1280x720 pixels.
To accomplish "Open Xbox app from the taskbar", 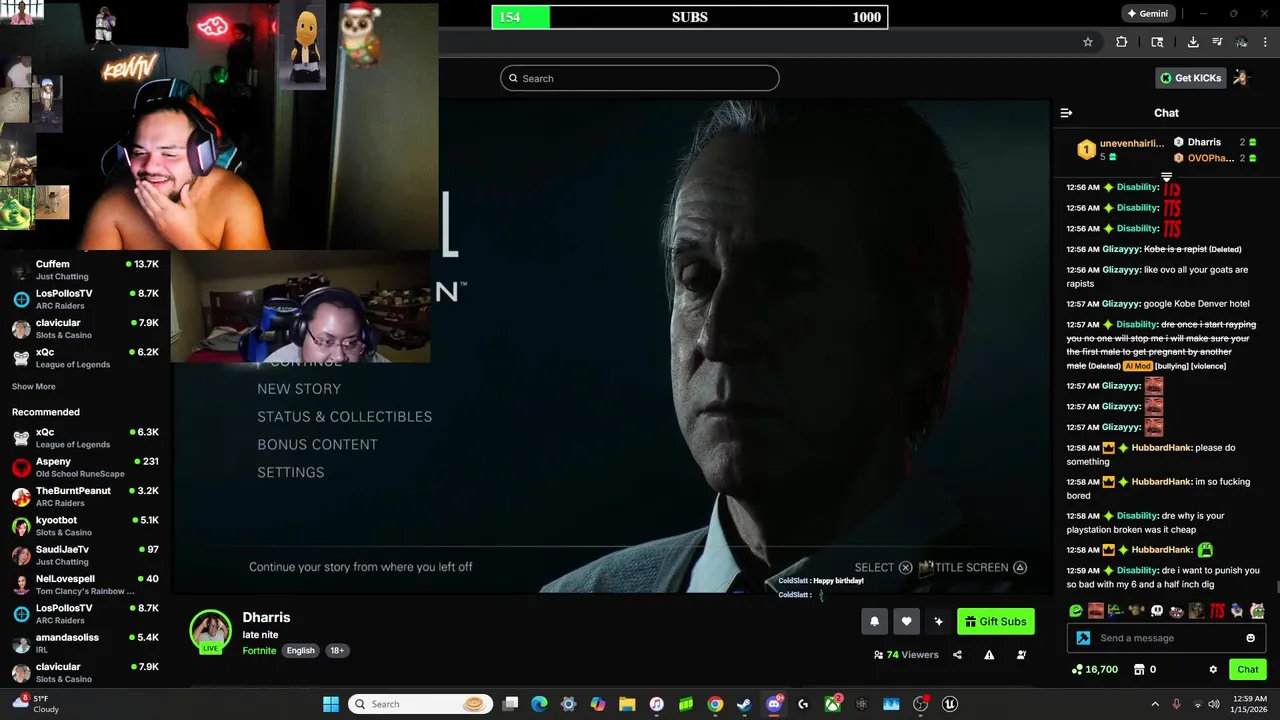I will point(832,704).
